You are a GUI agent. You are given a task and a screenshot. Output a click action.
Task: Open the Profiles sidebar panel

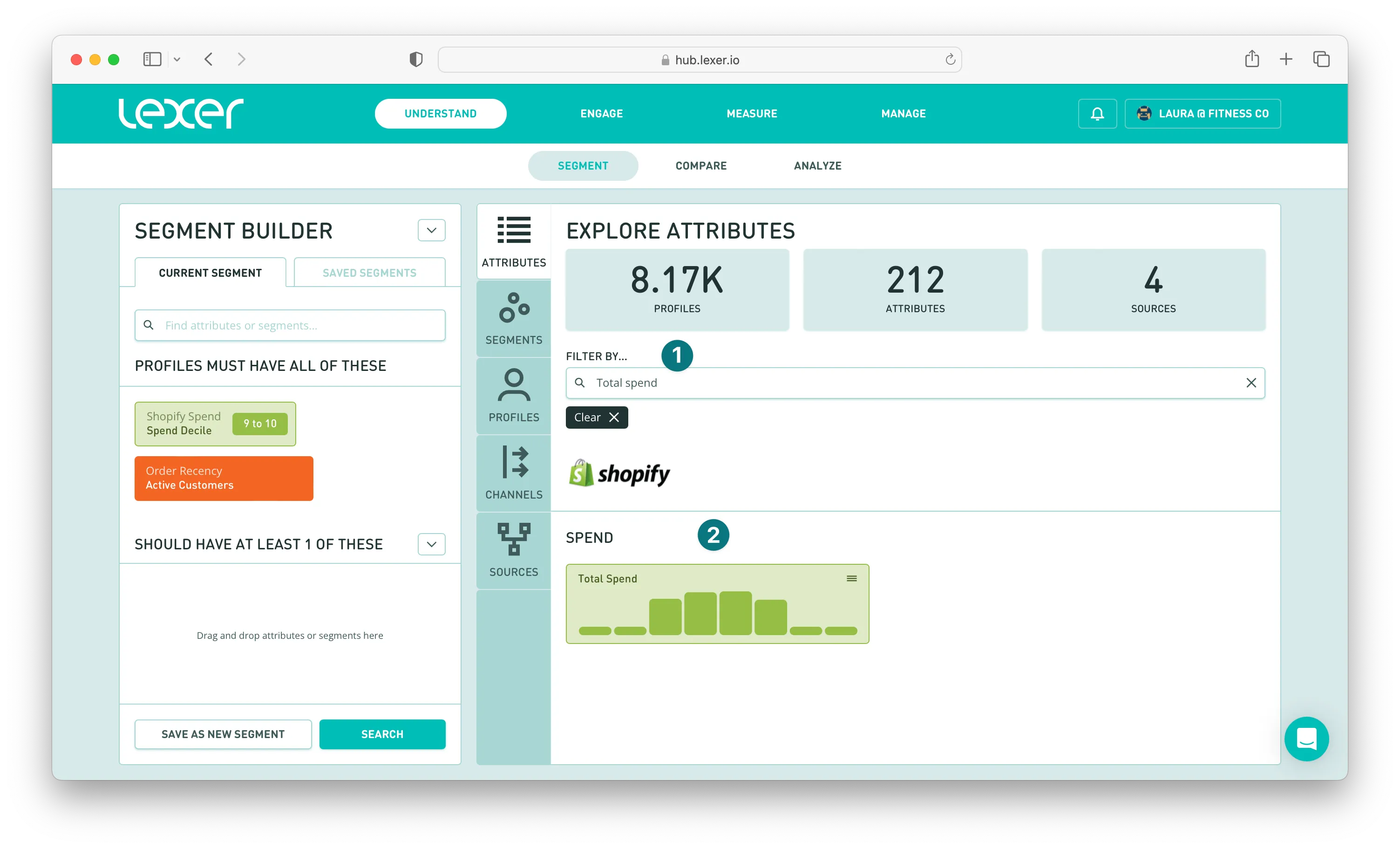click(x=514, y=396)
